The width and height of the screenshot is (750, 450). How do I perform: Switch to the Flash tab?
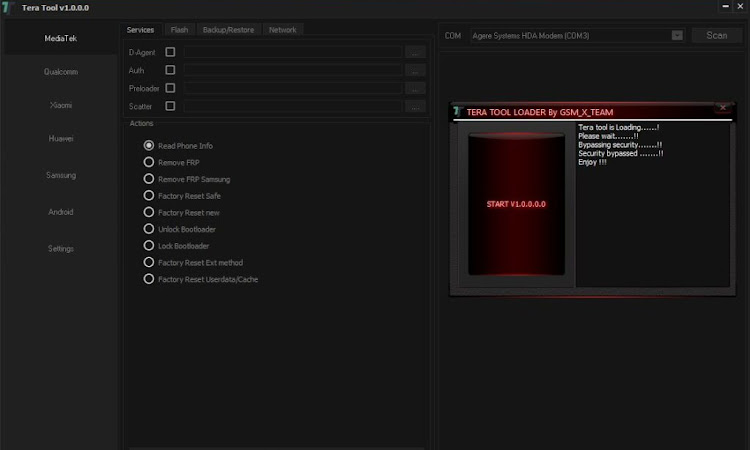(179, 30)
